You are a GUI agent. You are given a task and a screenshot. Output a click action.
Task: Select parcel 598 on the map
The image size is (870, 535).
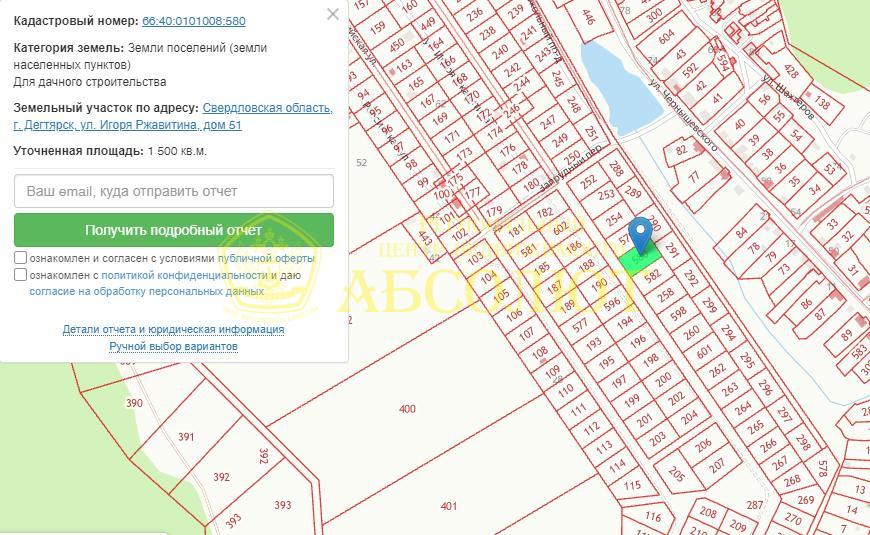pos(678,314)
